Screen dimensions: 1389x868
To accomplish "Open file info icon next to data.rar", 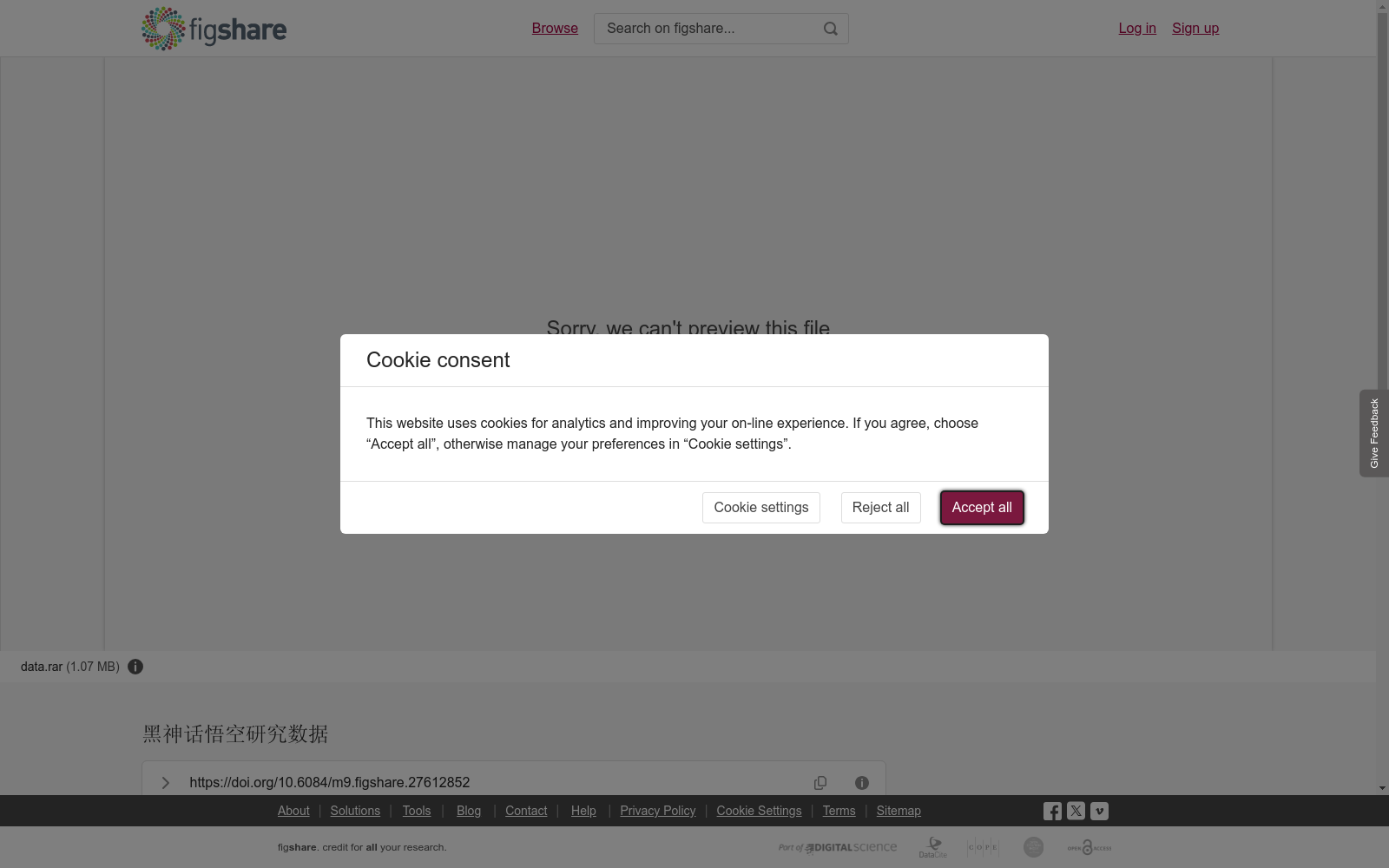I will click(135, 667).
